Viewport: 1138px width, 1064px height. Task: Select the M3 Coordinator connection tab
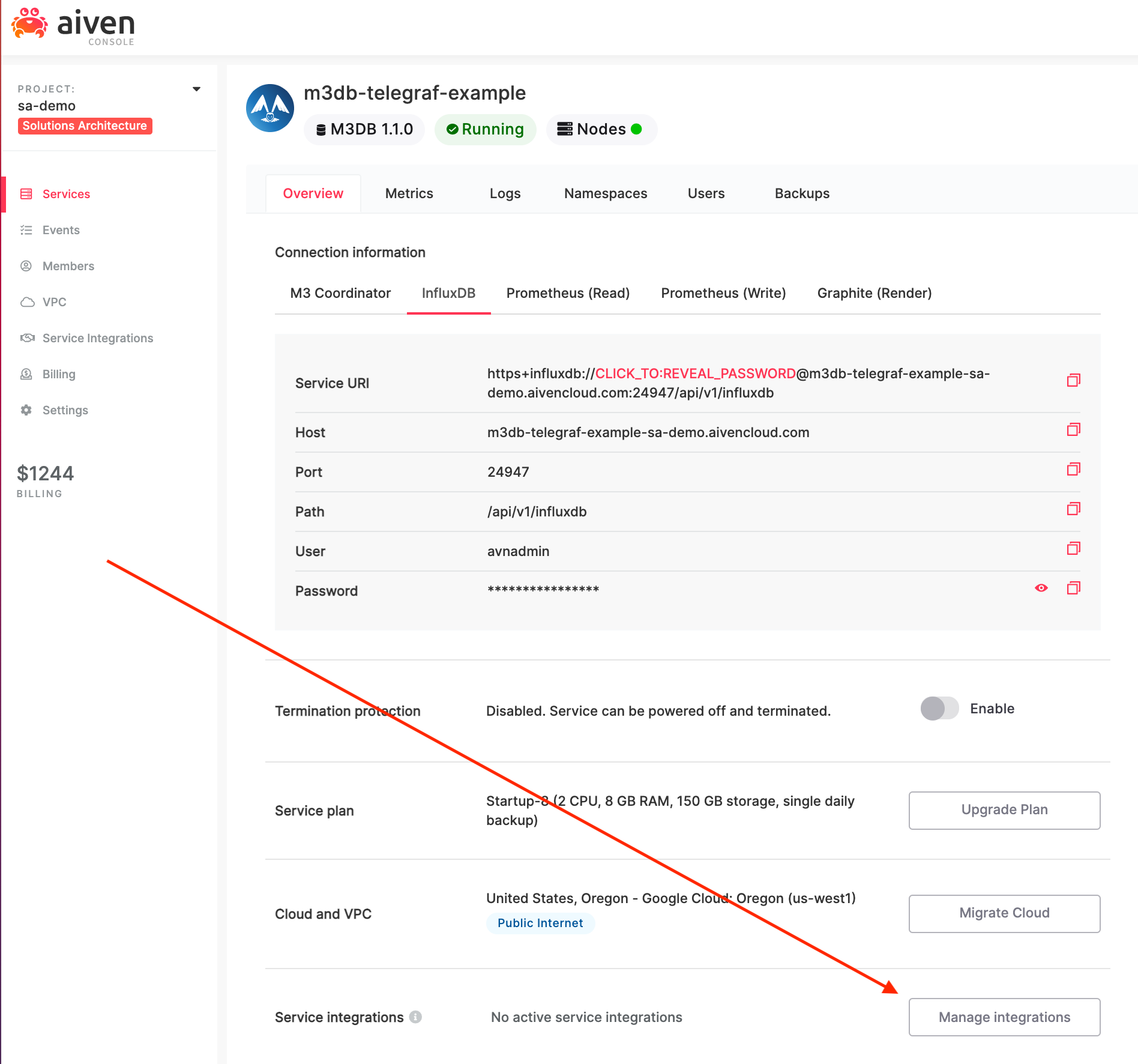pyautogui.click(x=340, y=293)
